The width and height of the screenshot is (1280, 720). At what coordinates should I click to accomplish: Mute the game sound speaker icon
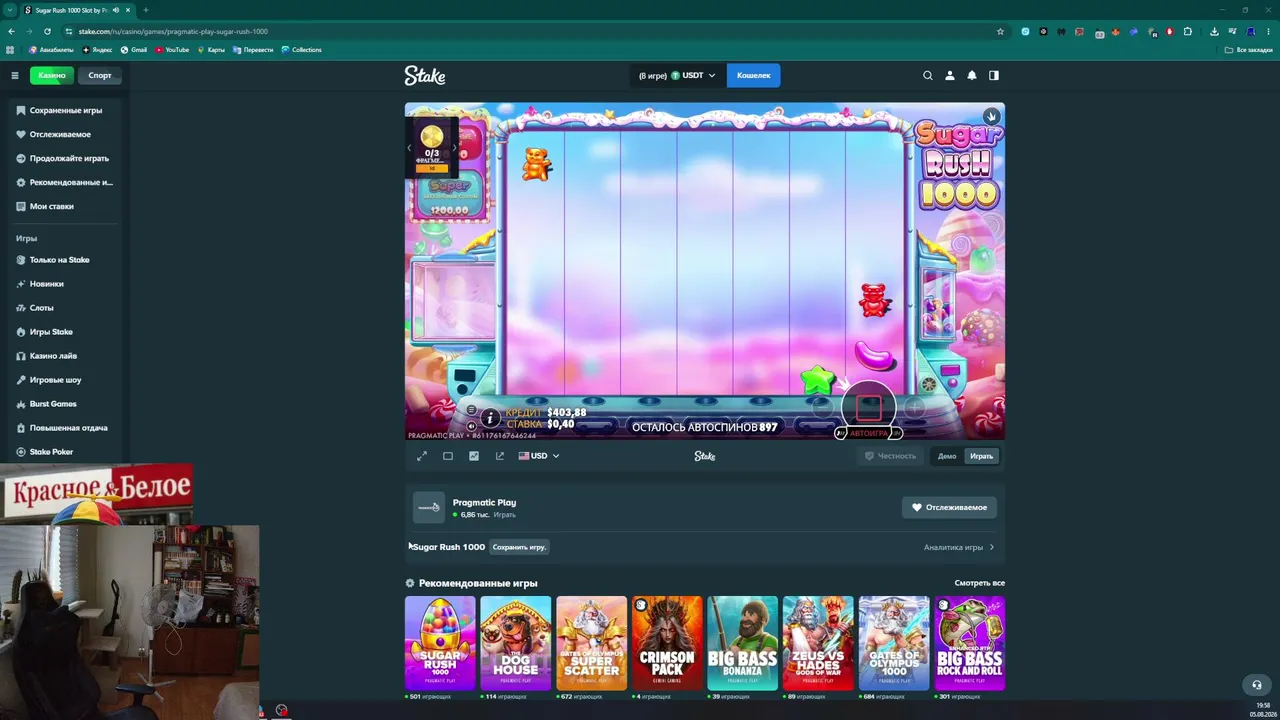coord(472,426)
